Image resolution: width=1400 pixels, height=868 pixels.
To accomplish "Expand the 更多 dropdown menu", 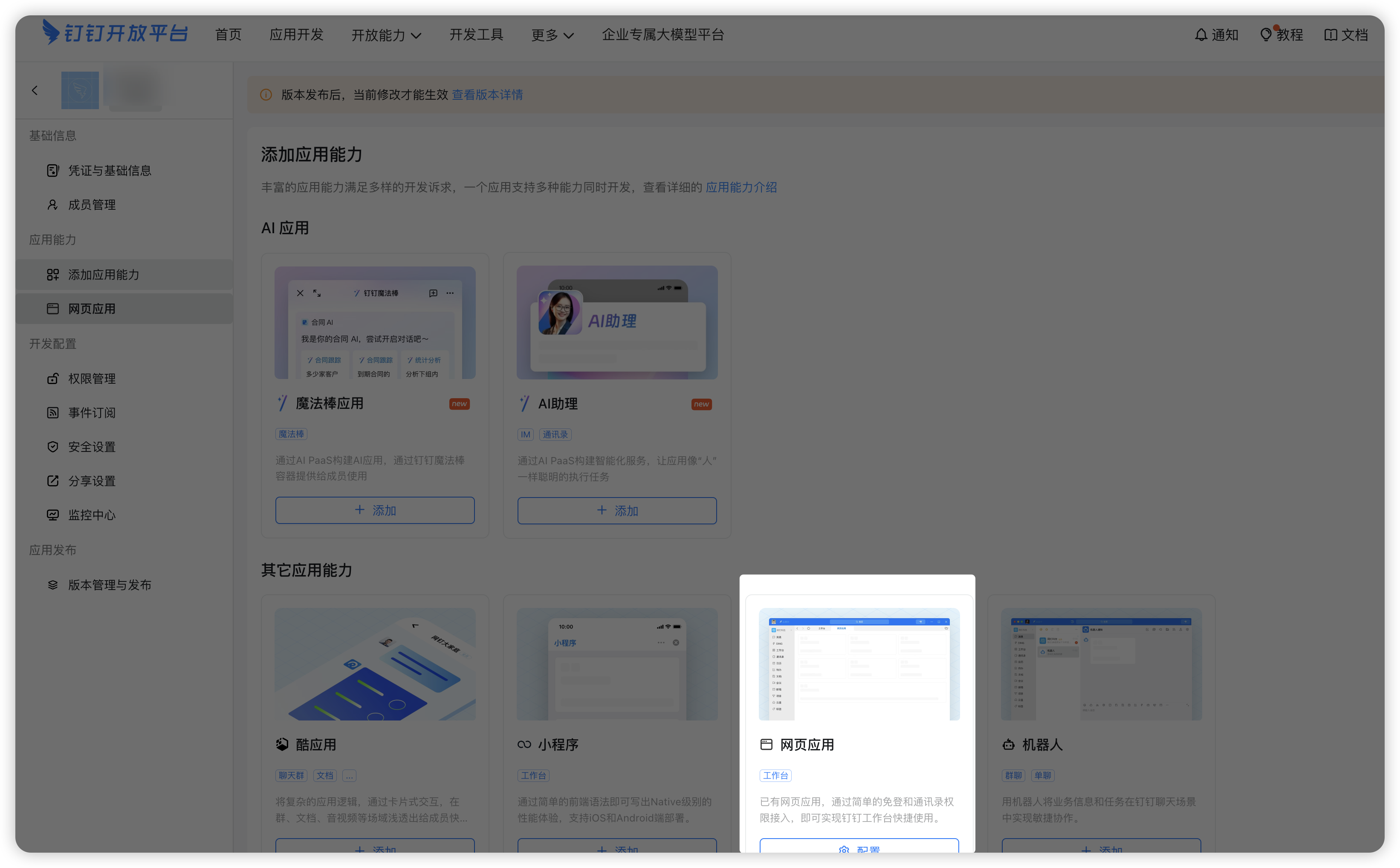I will tap(552, 35).
